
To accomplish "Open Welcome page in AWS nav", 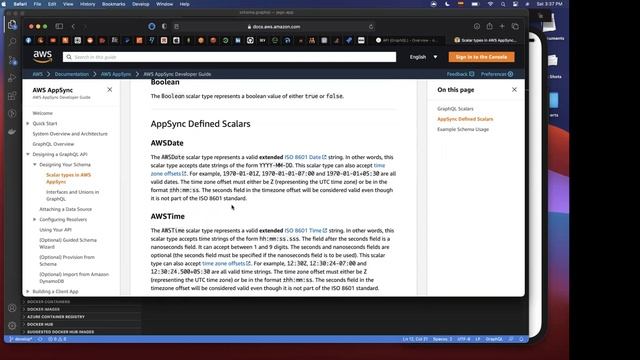I will pyautogui.click(x=42, y=113).
